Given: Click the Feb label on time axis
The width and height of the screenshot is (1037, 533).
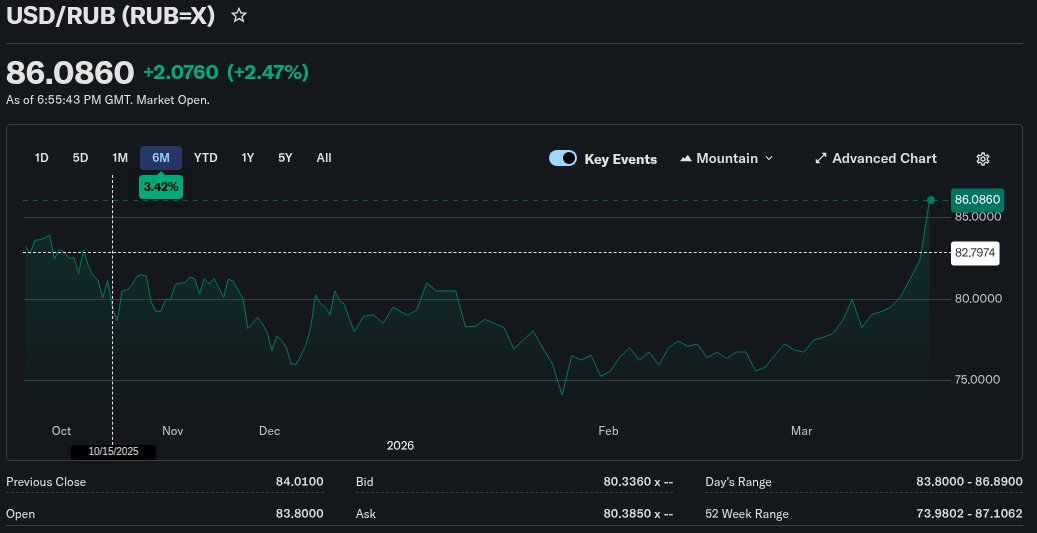Looking at the screenshot, I should coord(608,431).
